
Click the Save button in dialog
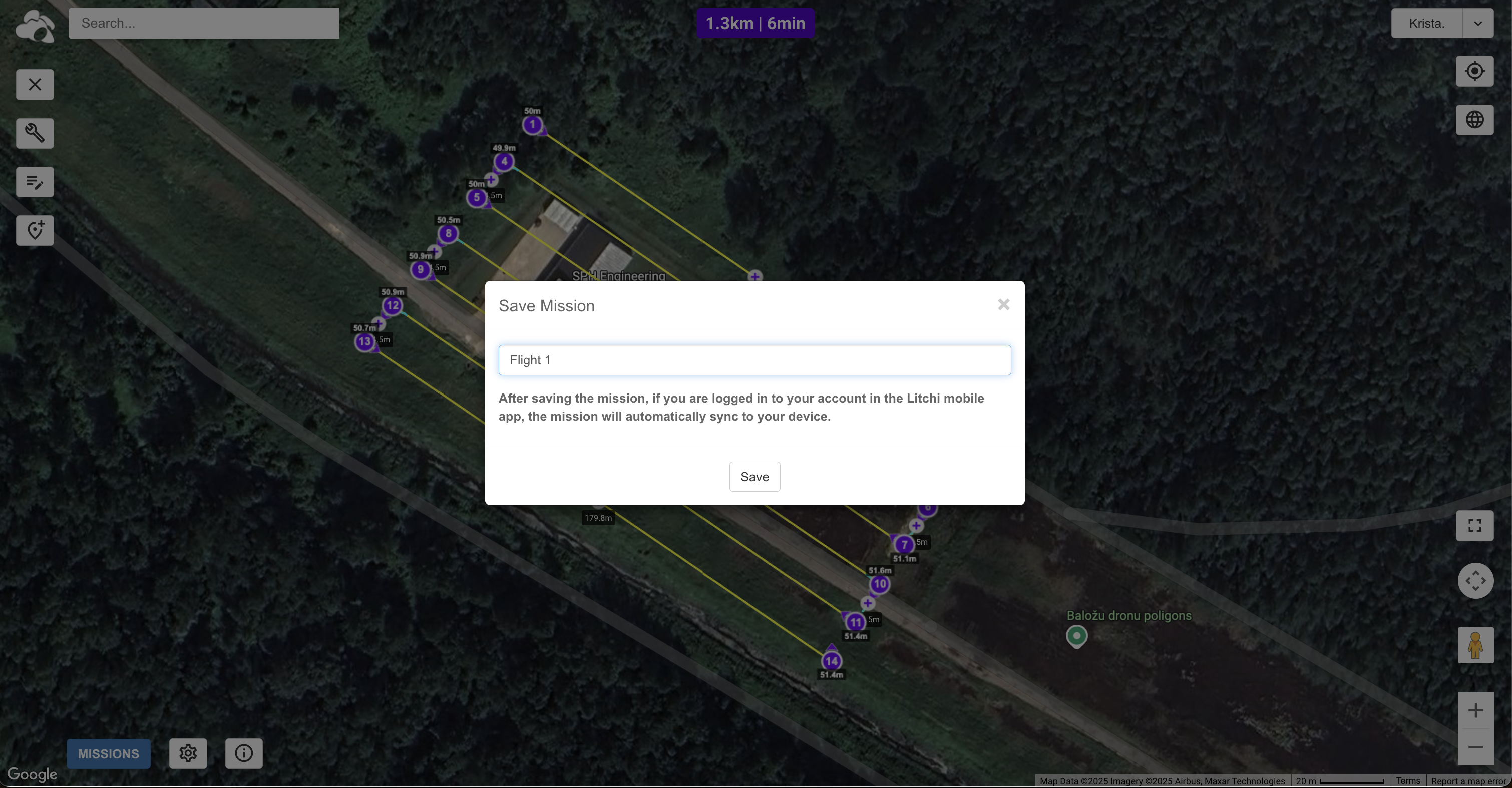pos(754,477)
